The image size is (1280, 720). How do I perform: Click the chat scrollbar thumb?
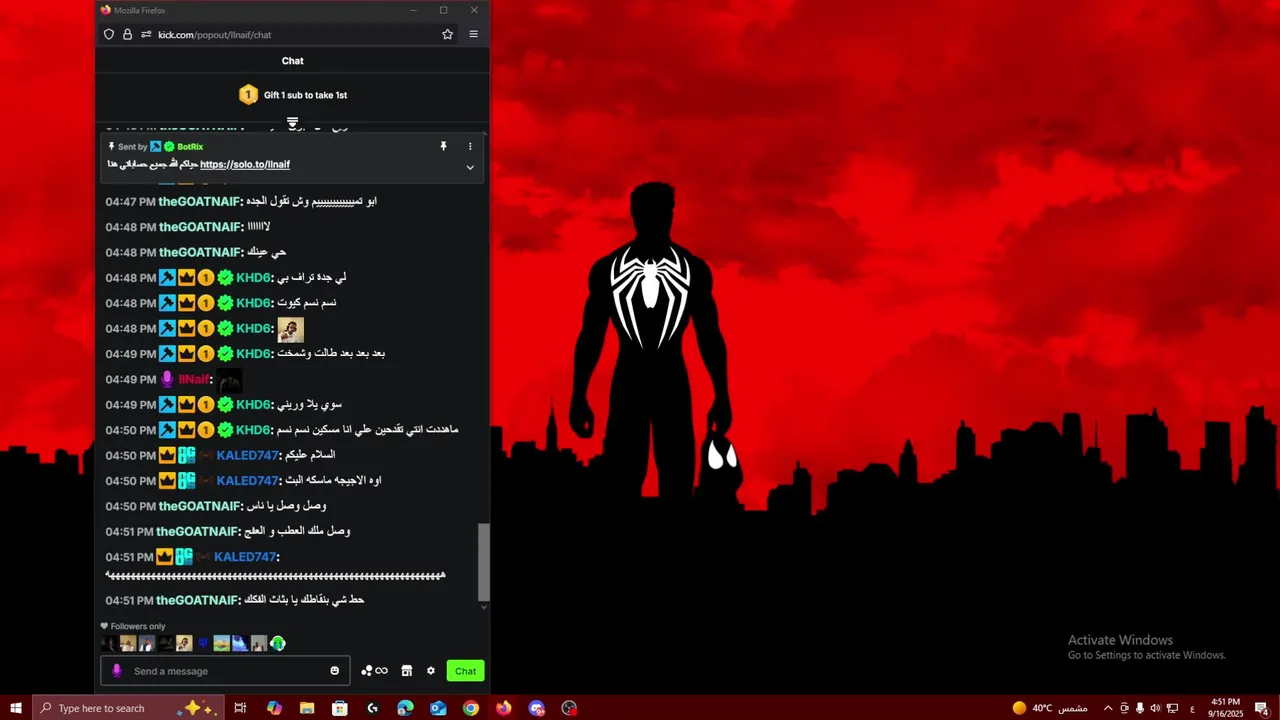[x=484, y=560]
